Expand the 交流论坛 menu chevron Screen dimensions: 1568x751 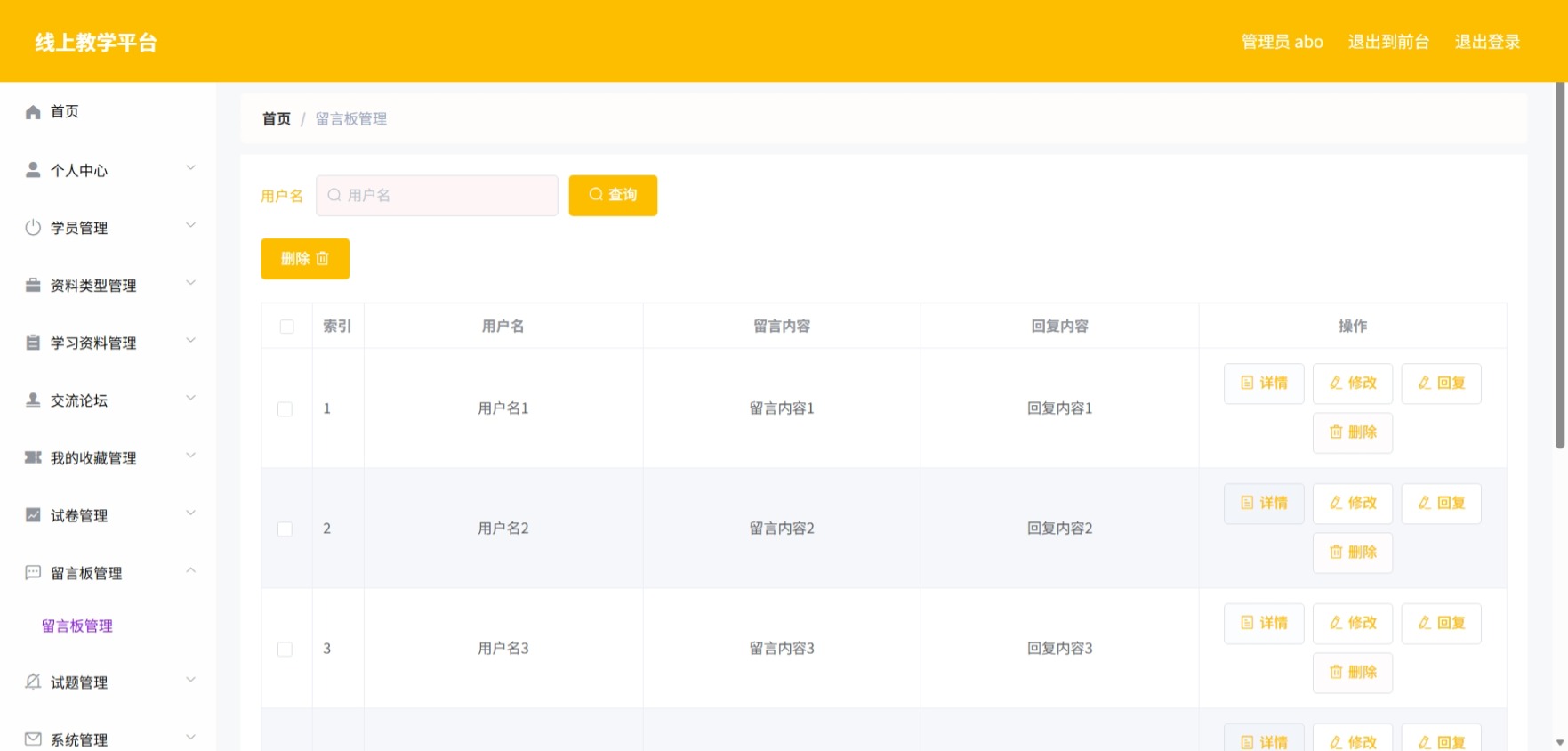pyautogui.click(x=190, y=398)
